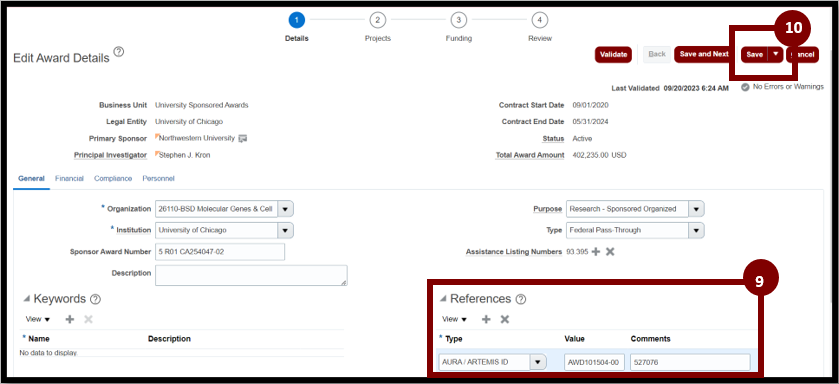Switch to the Financial tab
Viewport: 839px width, 384px height.
click(x=69, y=179)
